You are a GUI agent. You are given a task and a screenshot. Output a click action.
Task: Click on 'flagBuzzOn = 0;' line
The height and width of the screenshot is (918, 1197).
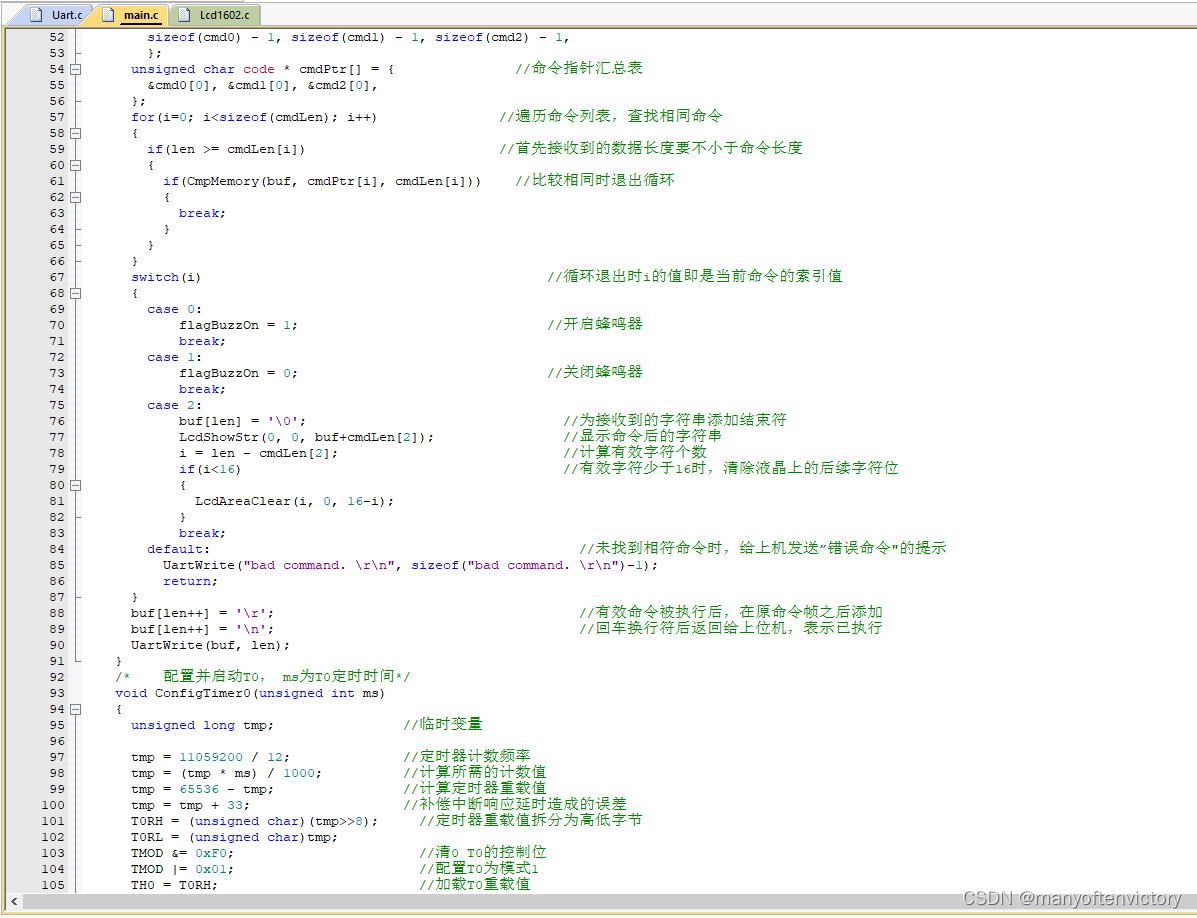pyautogui.click(x=238, y=374)
